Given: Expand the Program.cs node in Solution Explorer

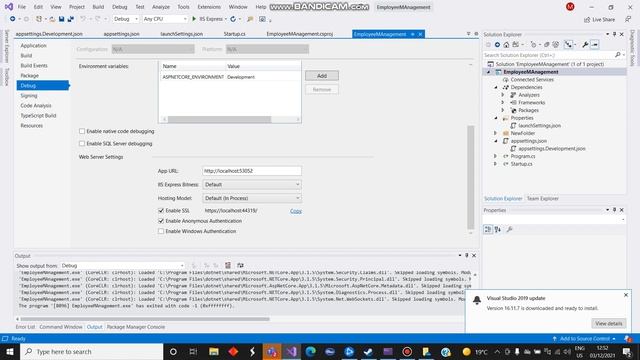Looking at the screenshot, I should 496,156.
